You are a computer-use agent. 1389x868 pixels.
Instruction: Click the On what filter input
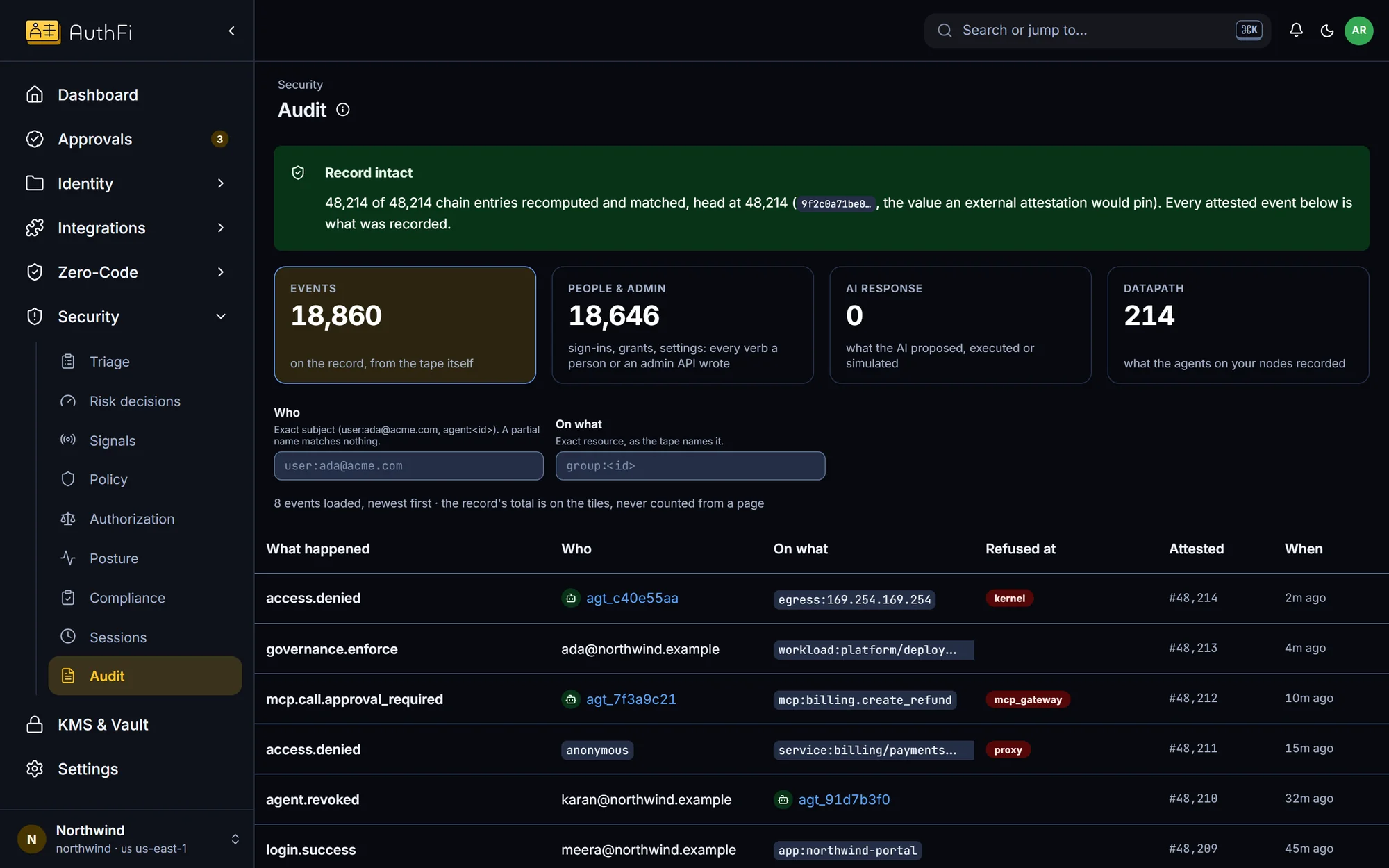coord(690,466)
